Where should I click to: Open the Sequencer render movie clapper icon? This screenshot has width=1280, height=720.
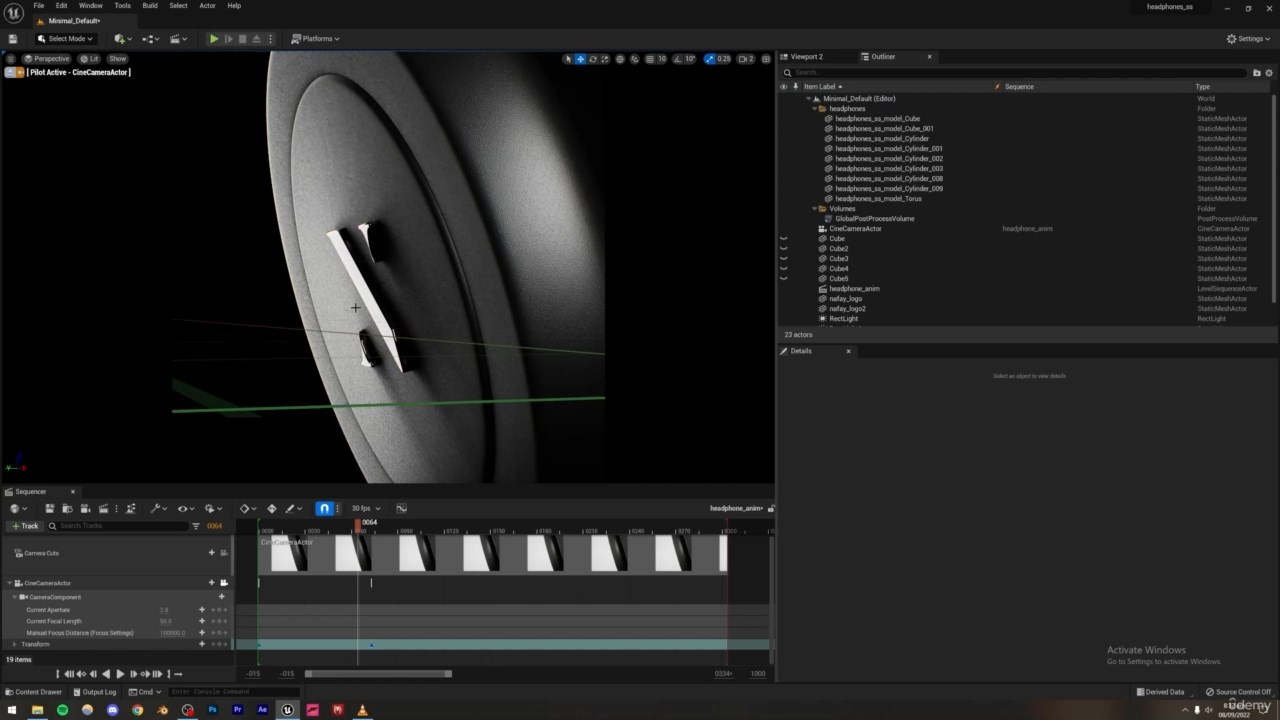tap(103, 509)
